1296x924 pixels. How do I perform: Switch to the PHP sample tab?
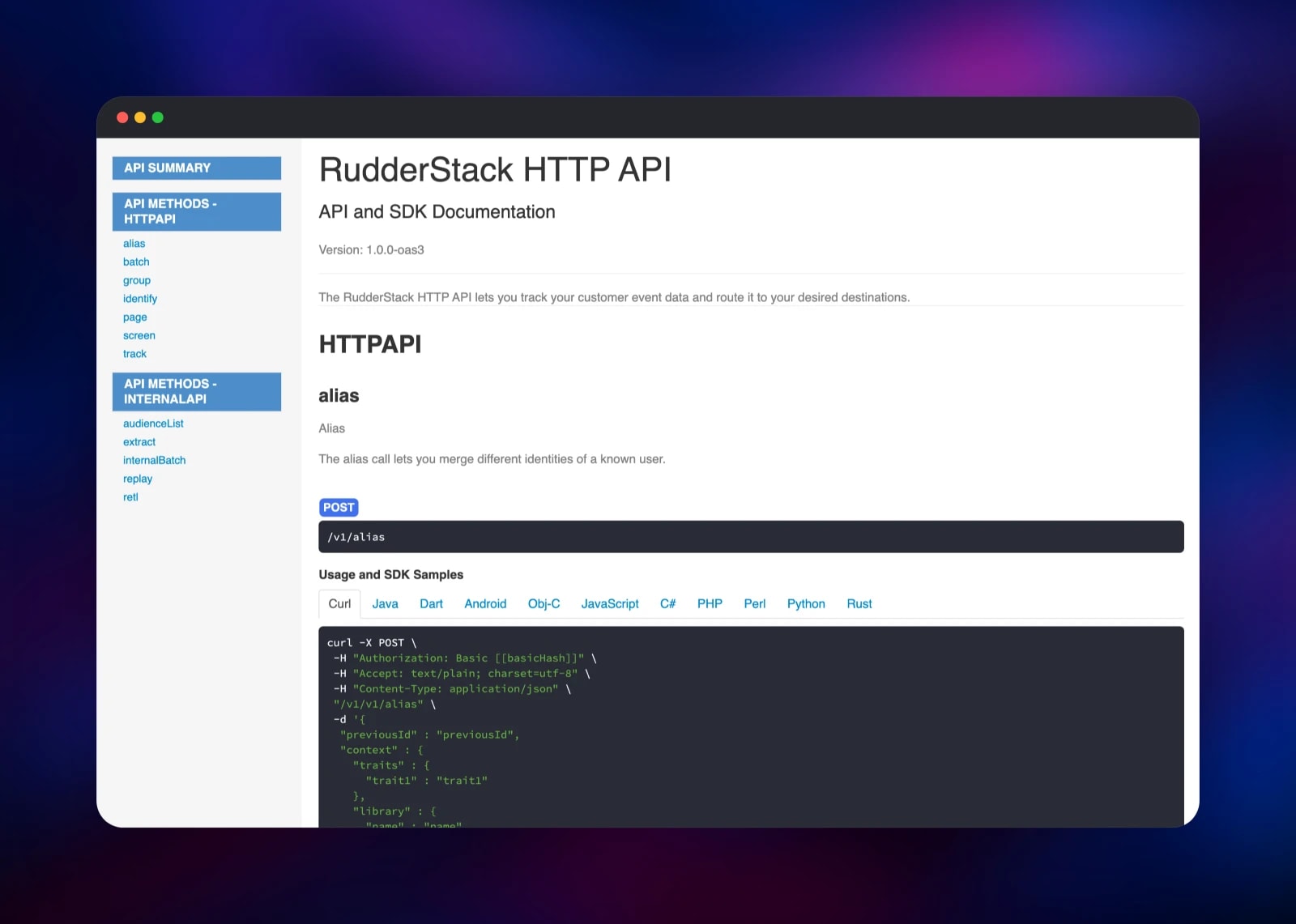pos(710,604)
